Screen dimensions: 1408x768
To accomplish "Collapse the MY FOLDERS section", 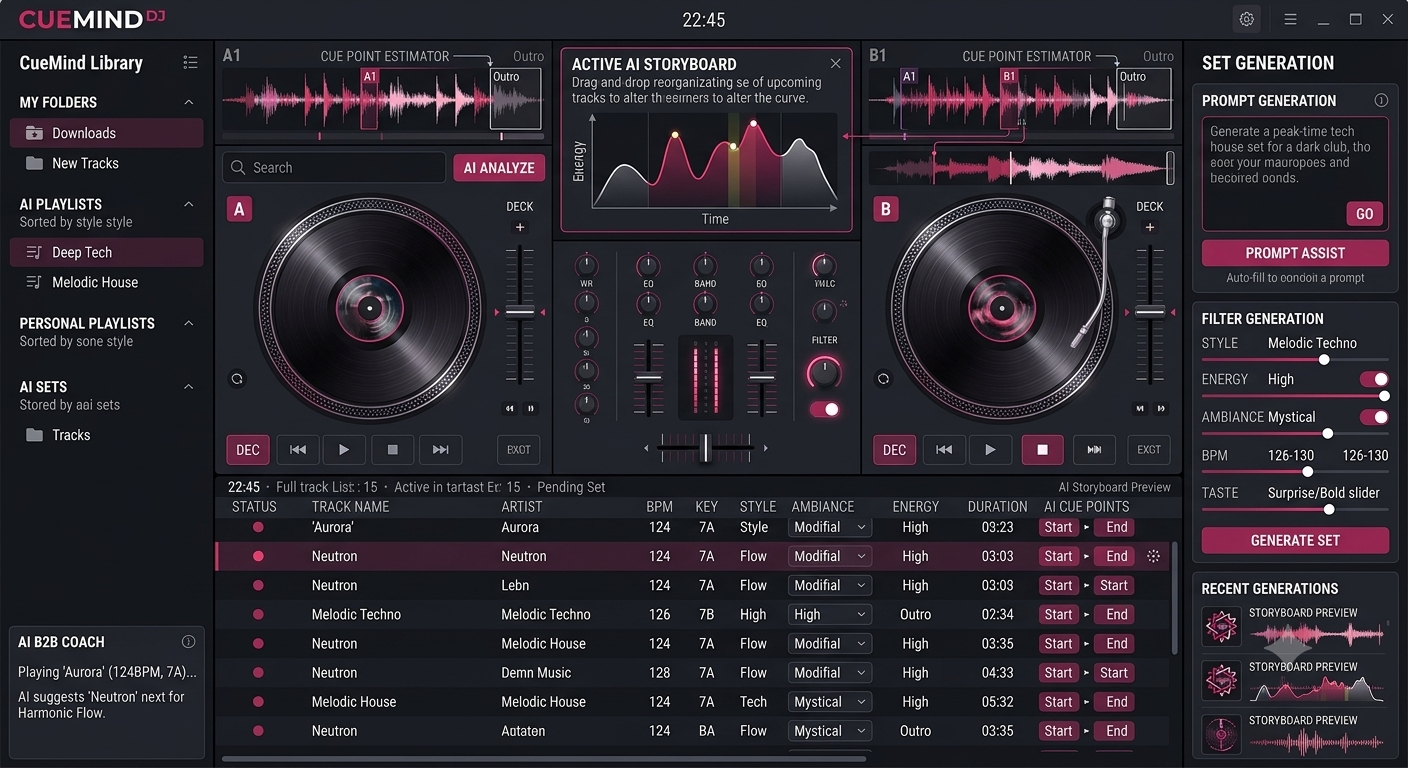I will pos(188,102).
